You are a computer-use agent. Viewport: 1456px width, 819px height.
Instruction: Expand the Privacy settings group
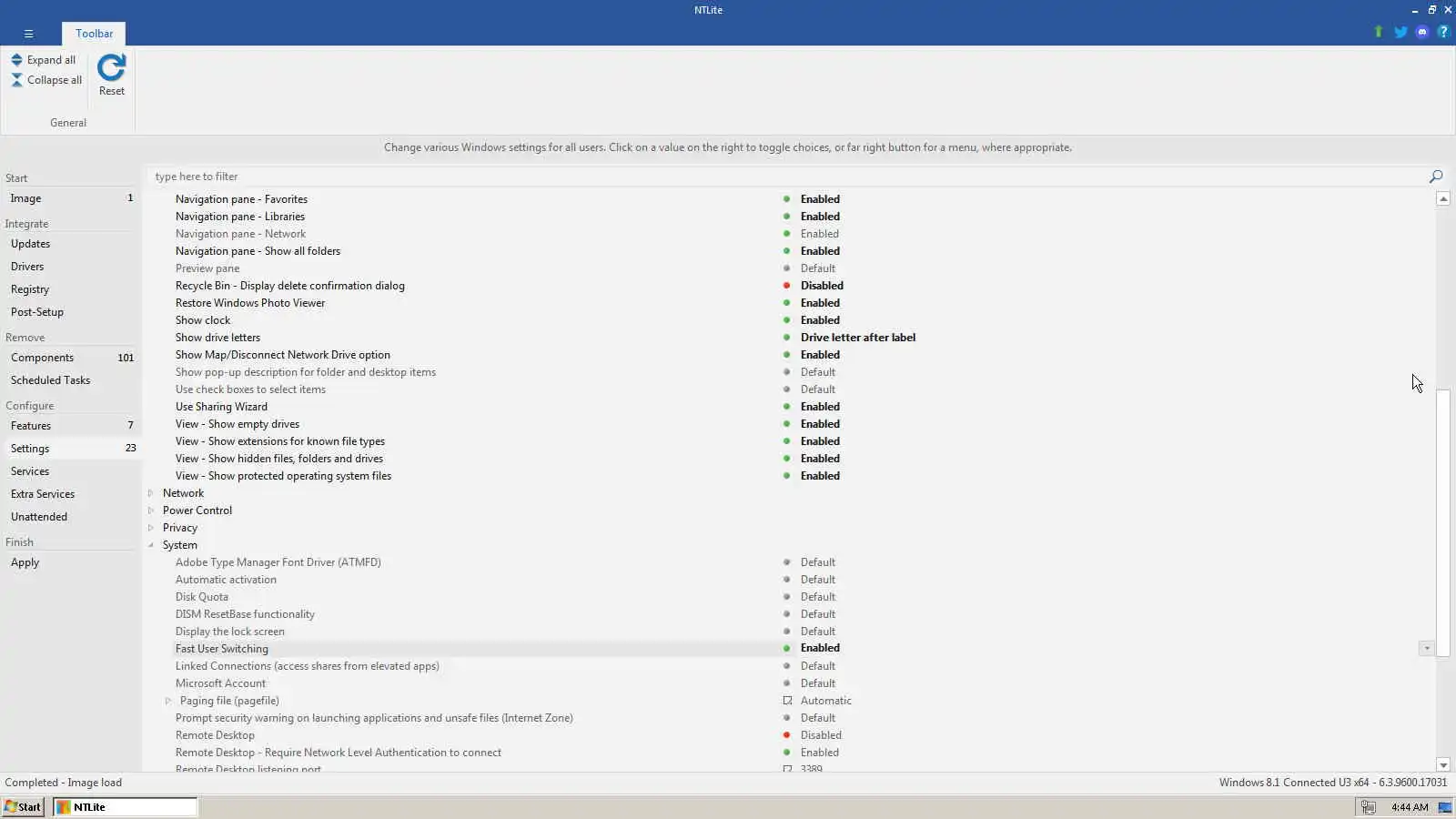pyautogui.click(x=151, y=528)
